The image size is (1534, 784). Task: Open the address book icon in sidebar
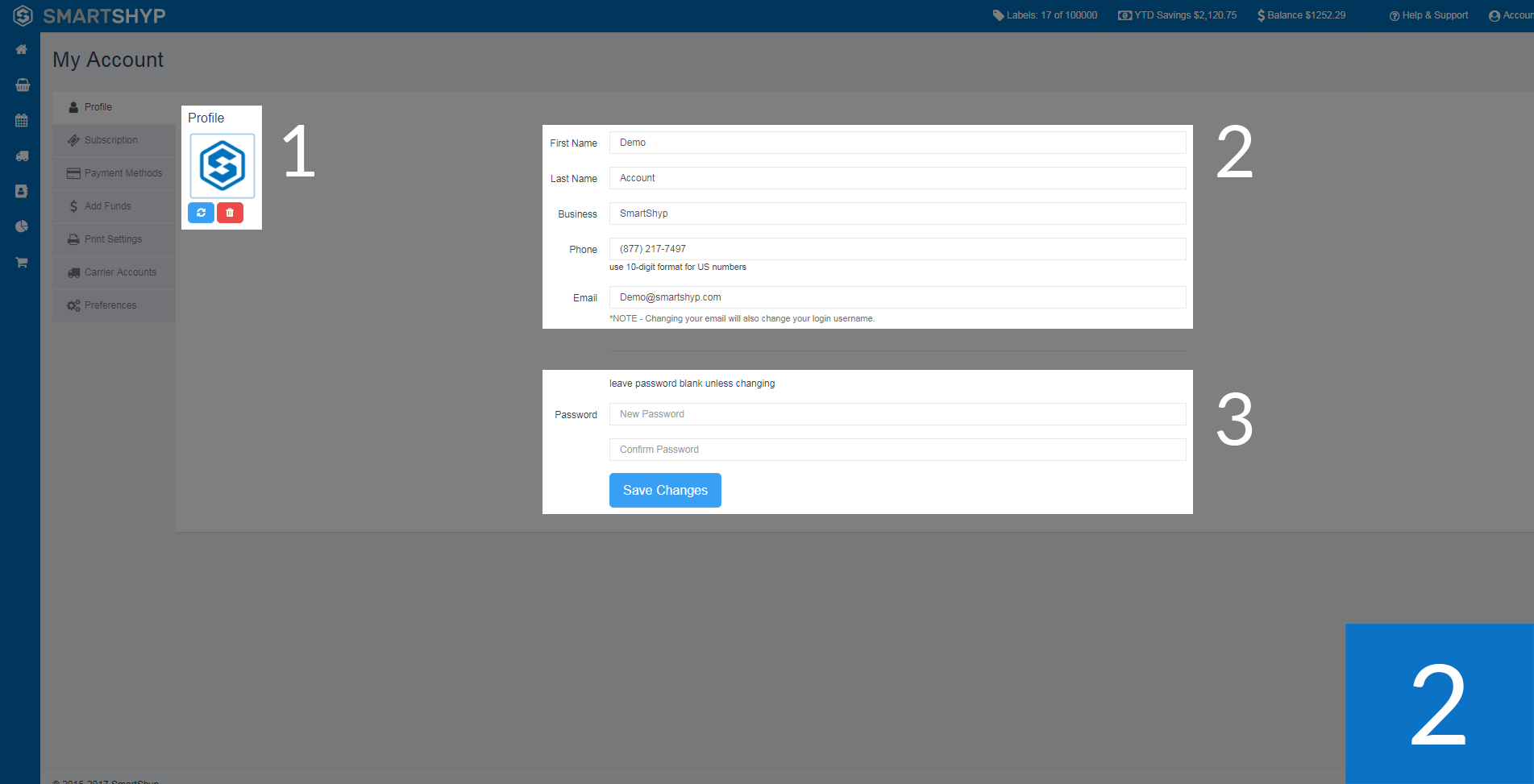tap(22, 191)
